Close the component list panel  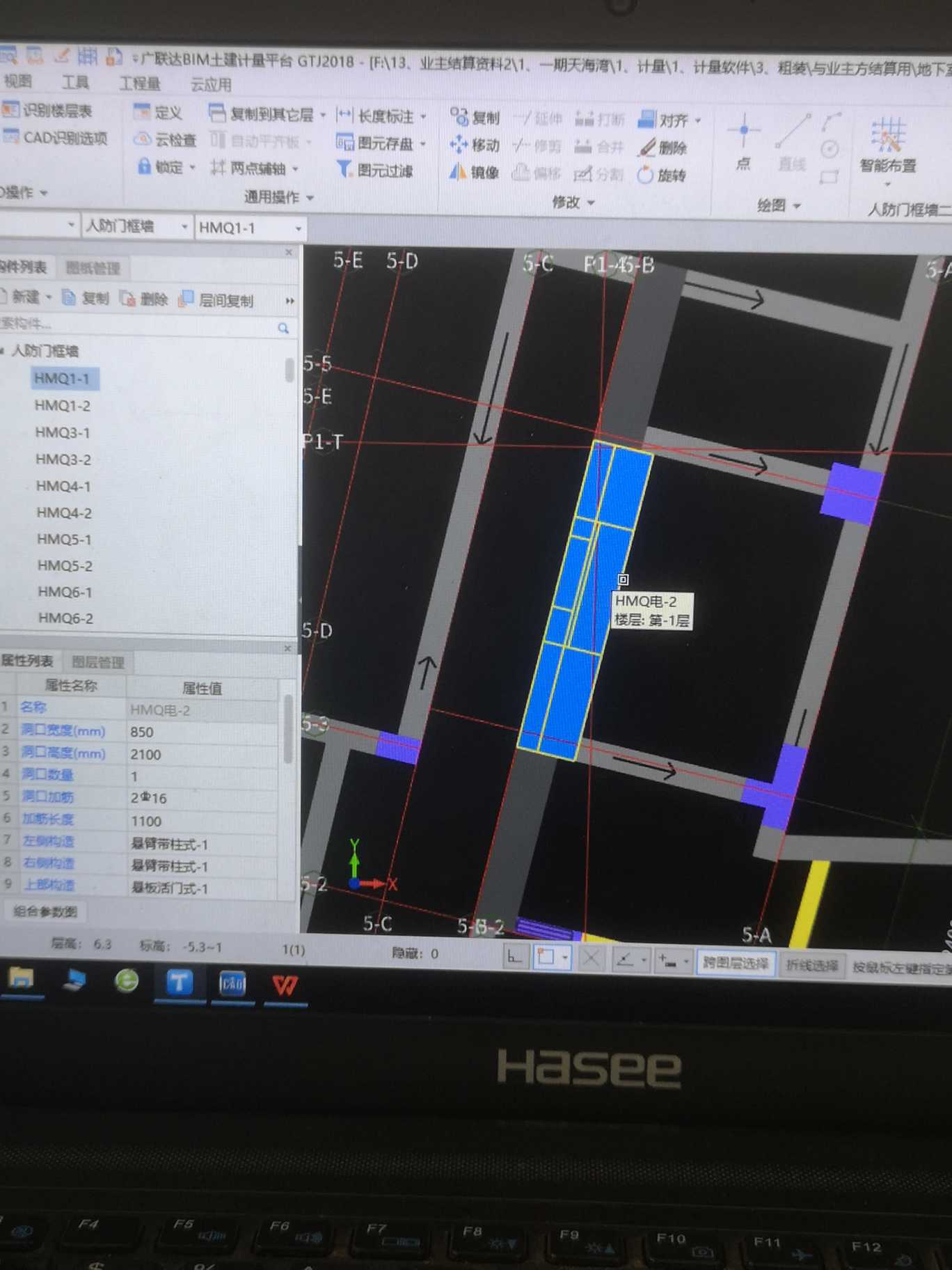pos(289,252)
